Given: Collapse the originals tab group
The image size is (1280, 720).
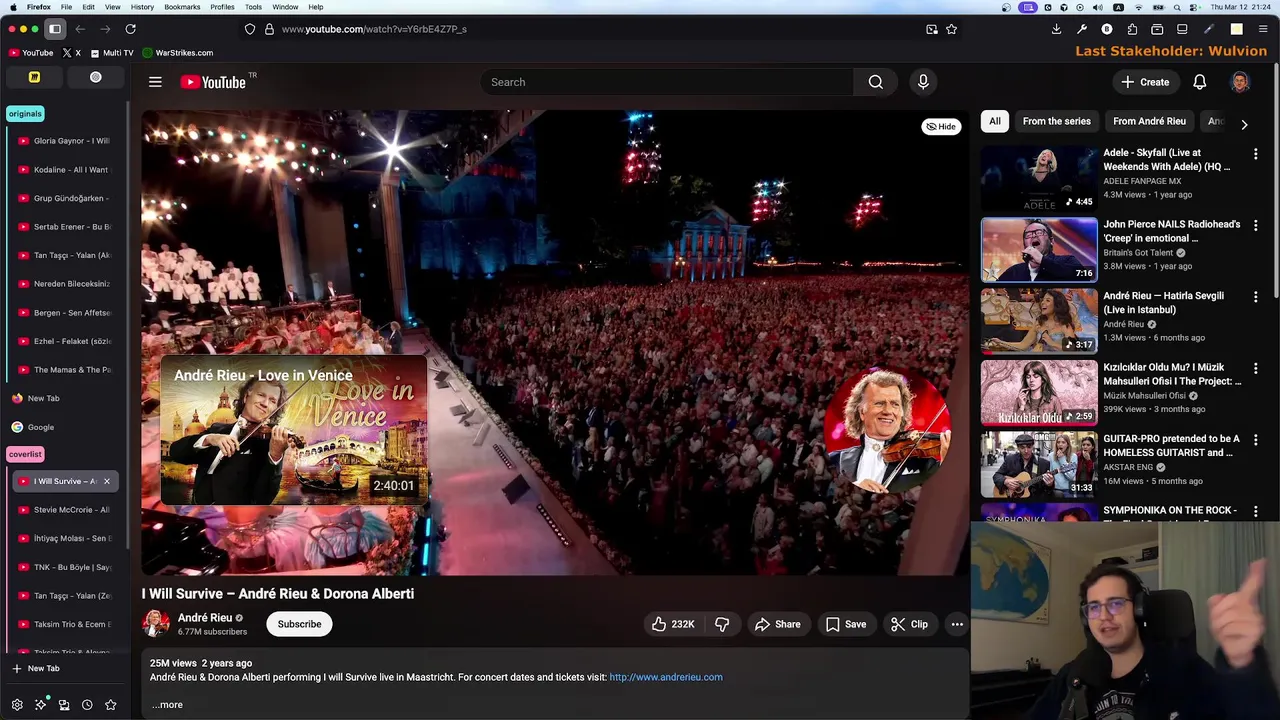Looking at the screenshot, I should click(25, 113).
